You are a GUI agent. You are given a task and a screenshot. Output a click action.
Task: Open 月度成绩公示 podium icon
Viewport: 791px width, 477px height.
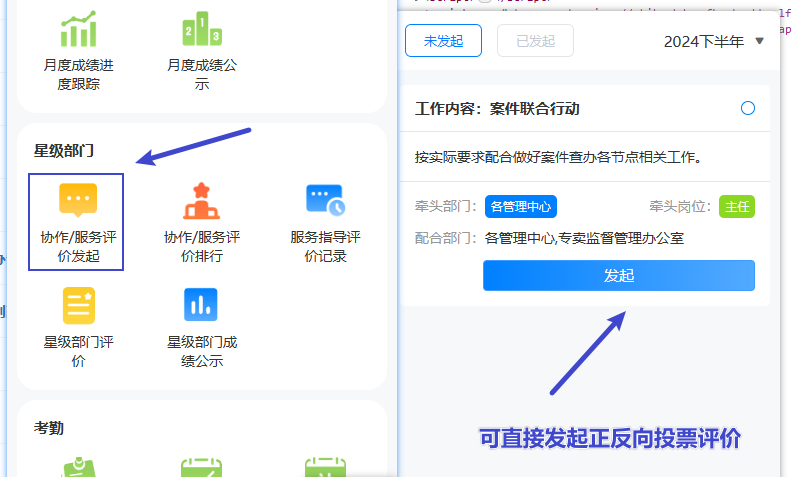click(201, 30)
